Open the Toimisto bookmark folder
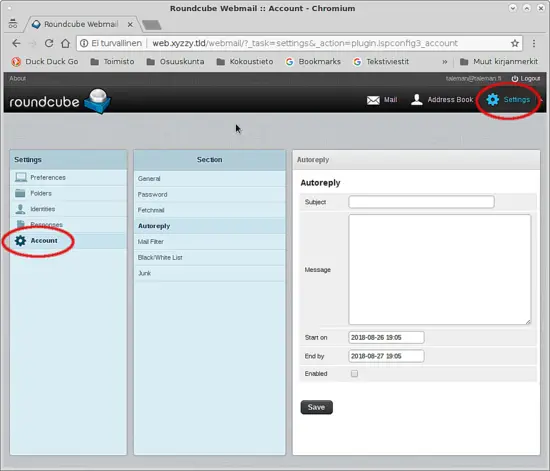The image size is (550, 471). click(x=112, y=62)
